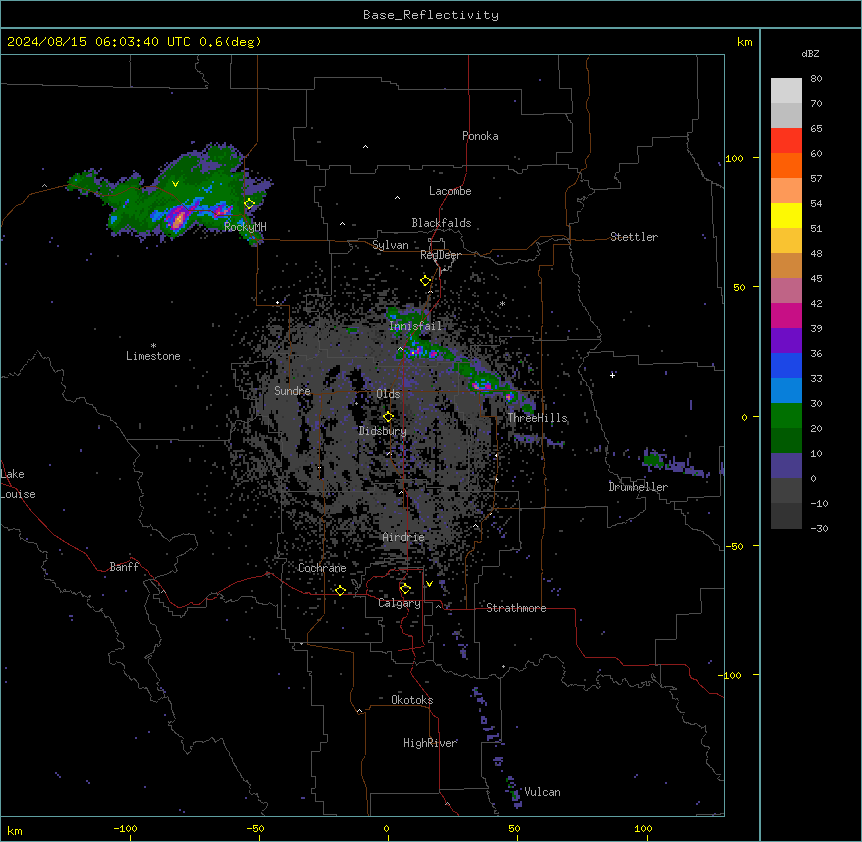Click the yellow diamond marker above the Calgary label
The image size is (862, 842).
[x=405, y=589]
